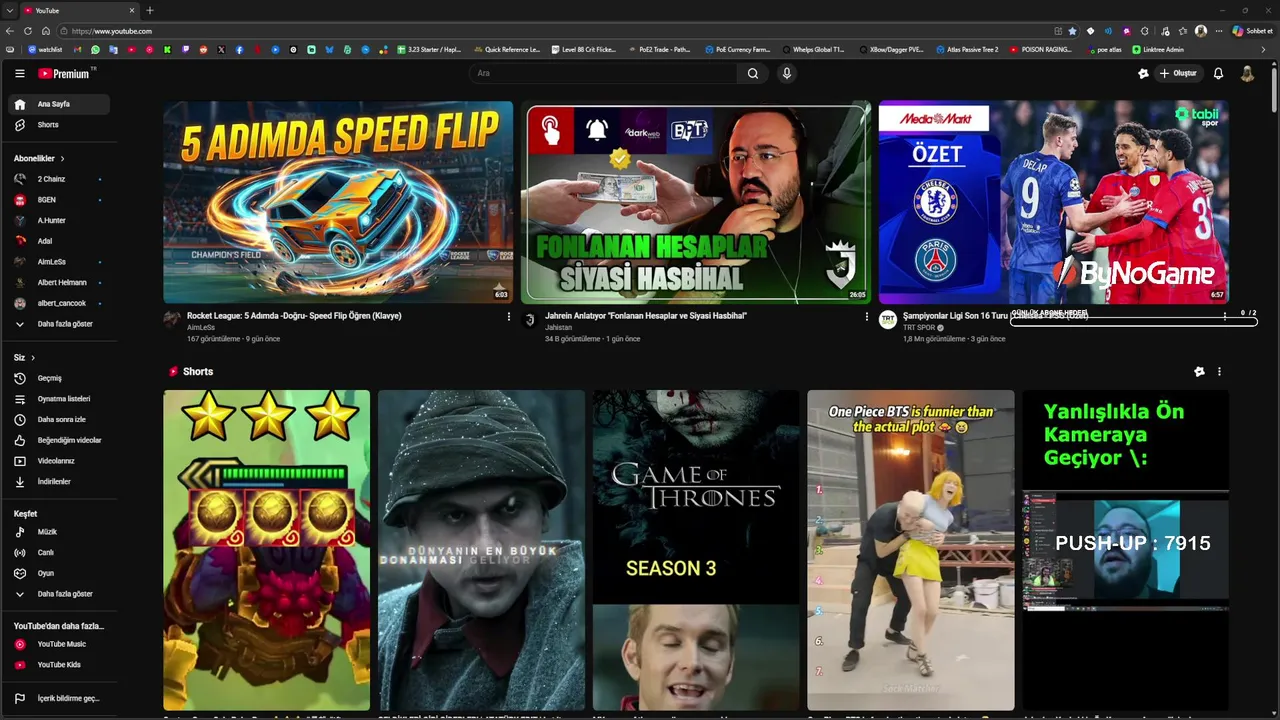
Task: Open Chelsea PSG özet thumbnail
Action: click(x=1054, y=202)
